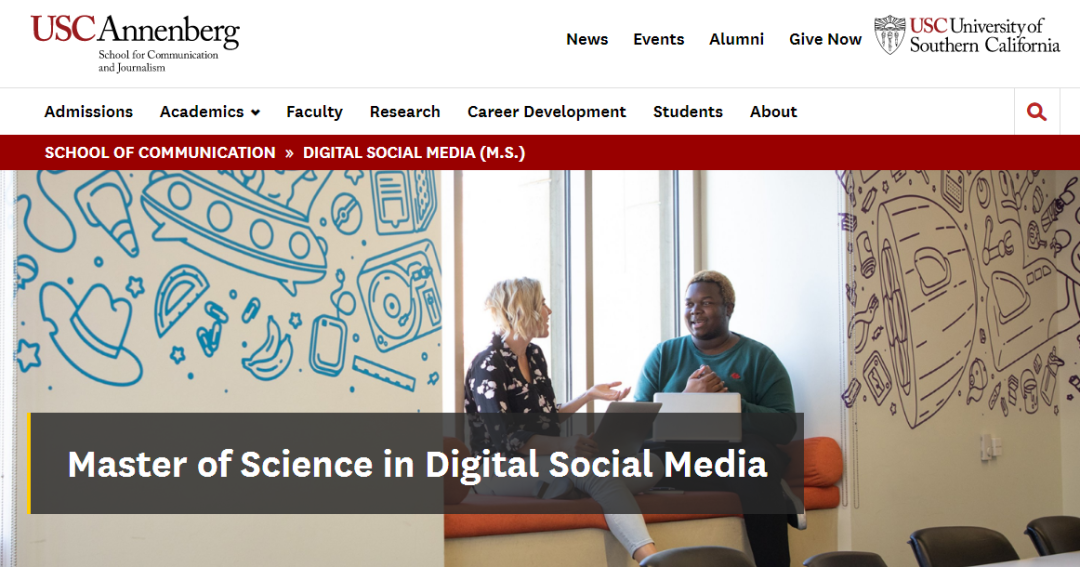Click the hero photo of two students talking
1080x567 pixels.
coord(640,320)
